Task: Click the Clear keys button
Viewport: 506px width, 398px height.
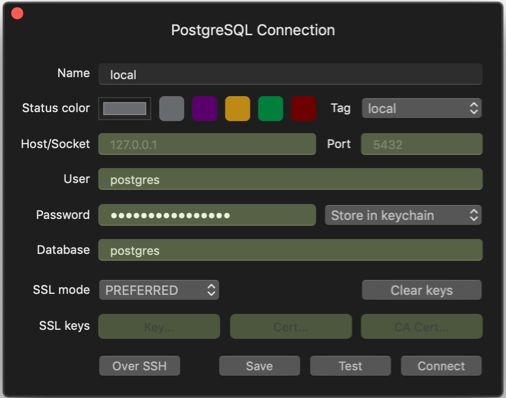Action: [x=422, y=290]
